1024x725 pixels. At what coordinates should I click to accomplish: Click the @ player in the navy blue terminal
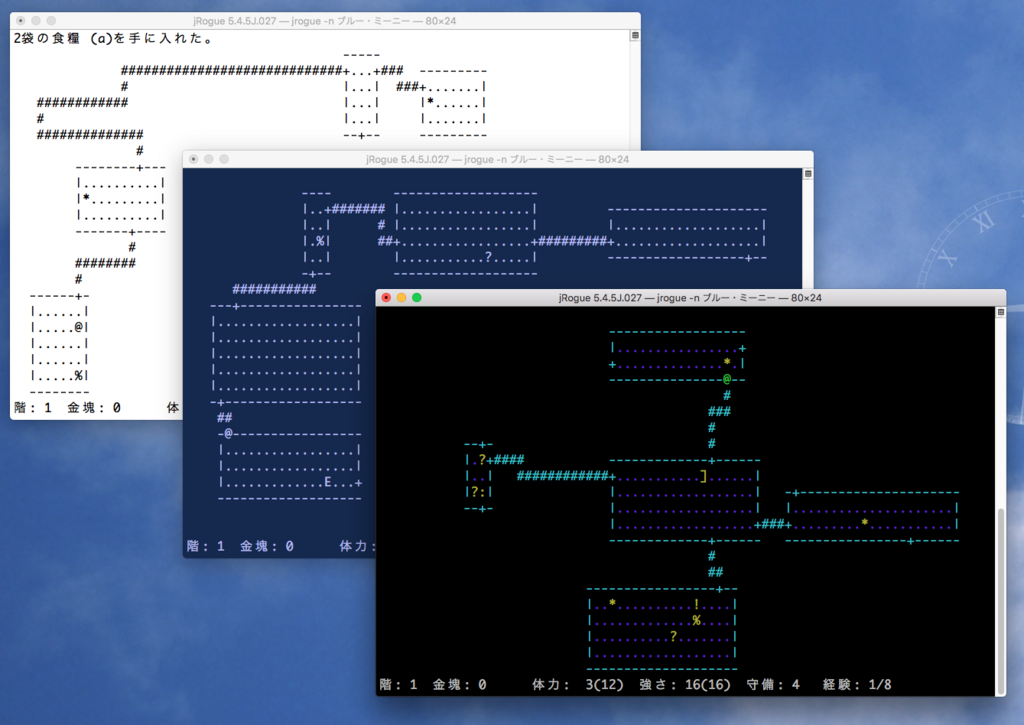click(x=228, y=434)
